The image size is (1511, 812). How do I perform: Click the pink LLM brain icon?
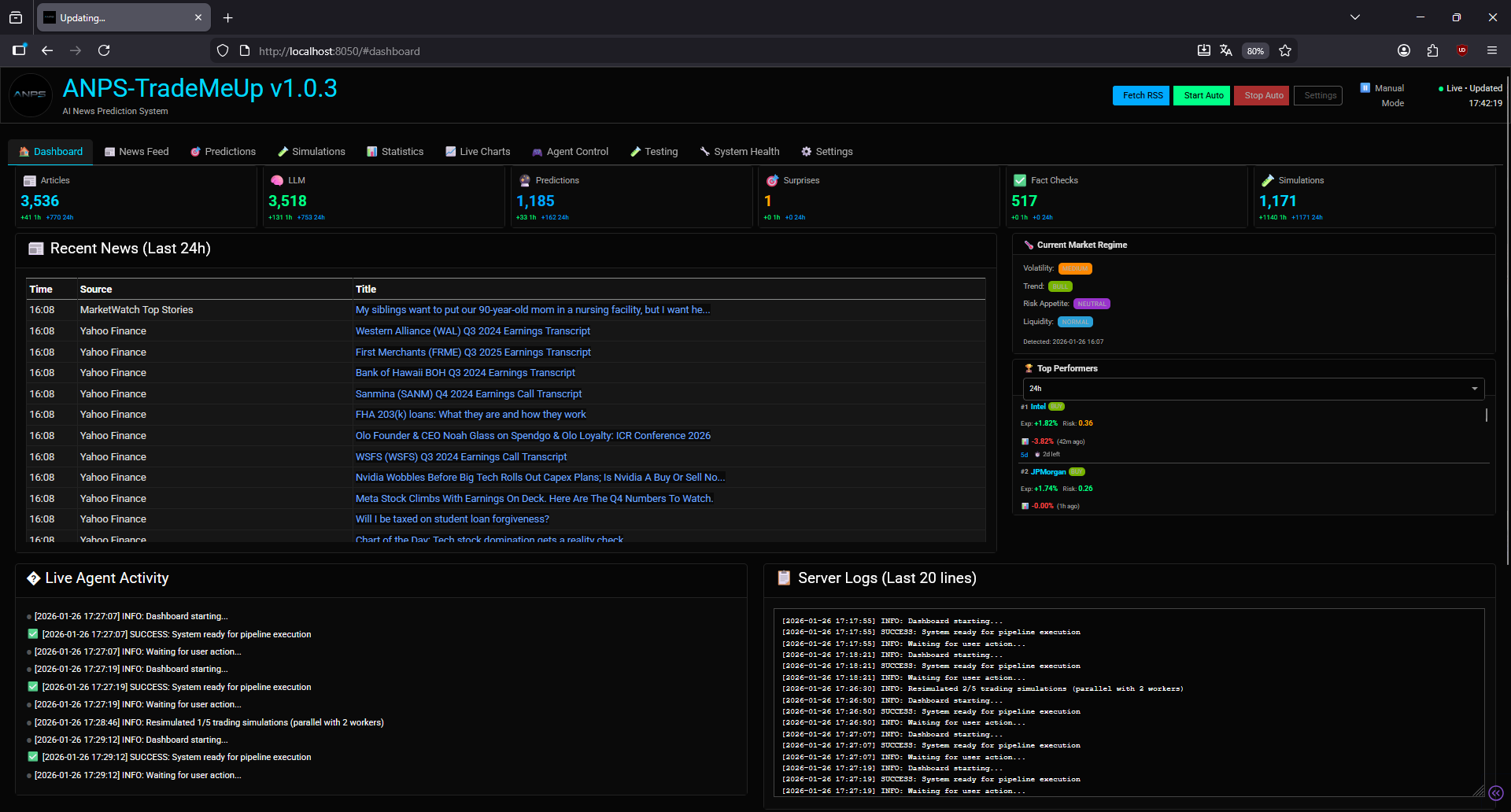pos(276,180)
